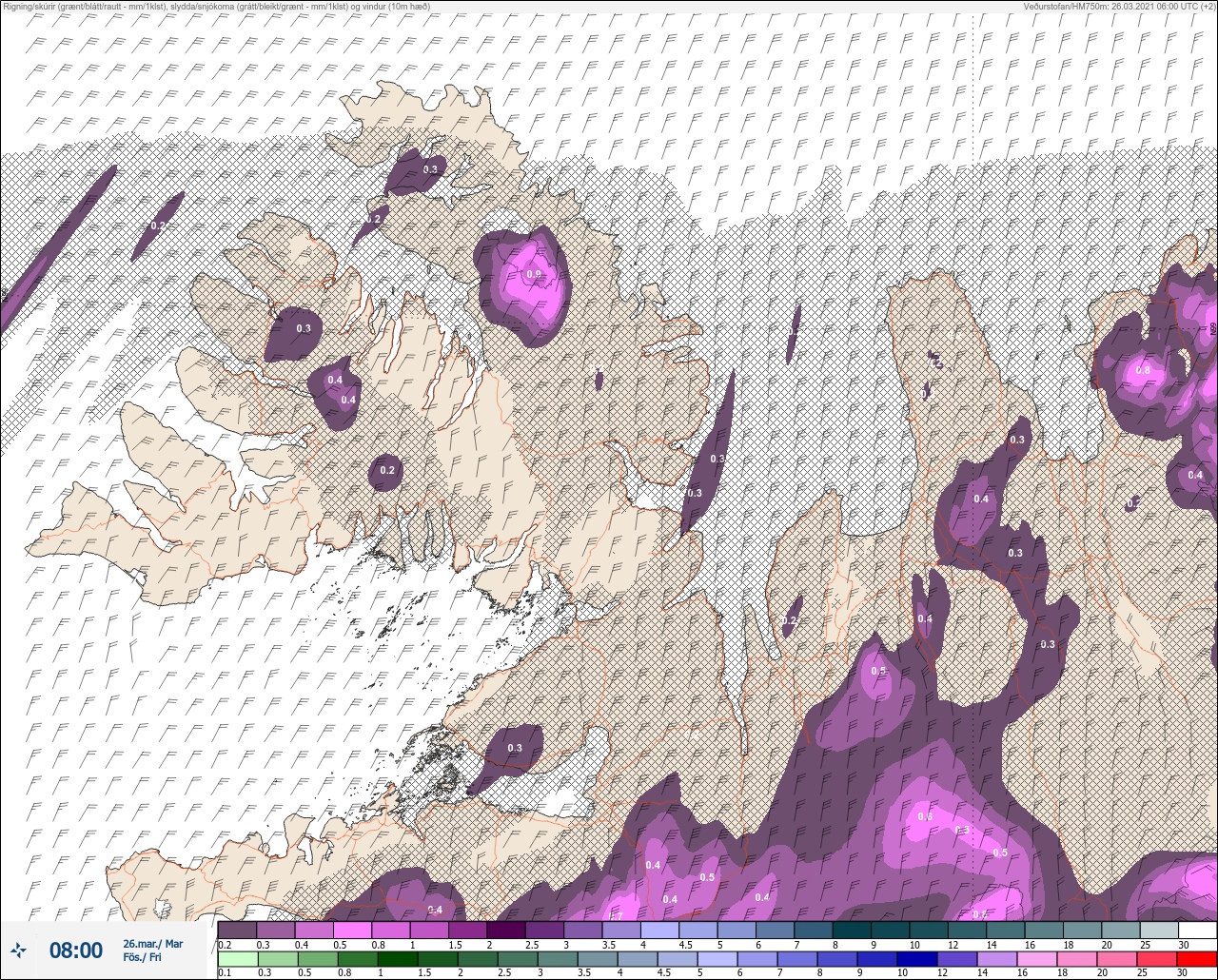Select the 14 swatch in top legend row
The width and height of the screenshot is (1218, 980).
[1006, 929]
